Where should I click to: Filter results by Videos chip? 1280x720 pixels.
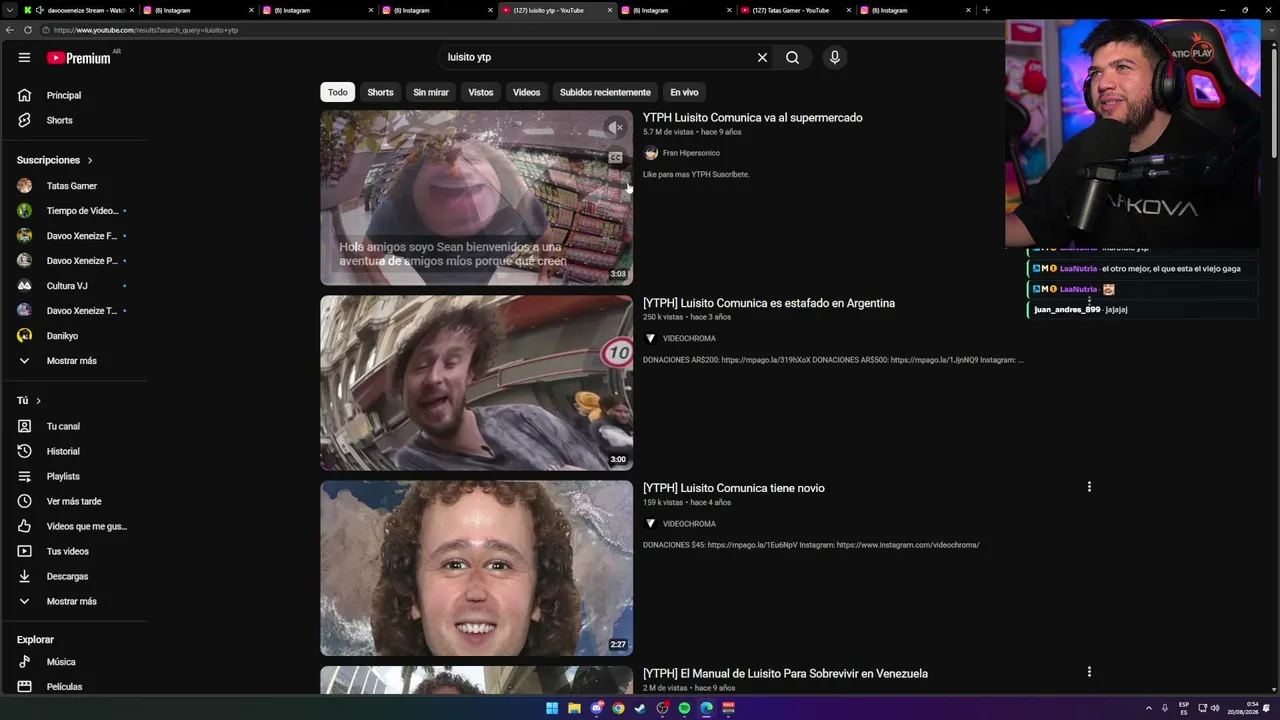click(526, 92)
